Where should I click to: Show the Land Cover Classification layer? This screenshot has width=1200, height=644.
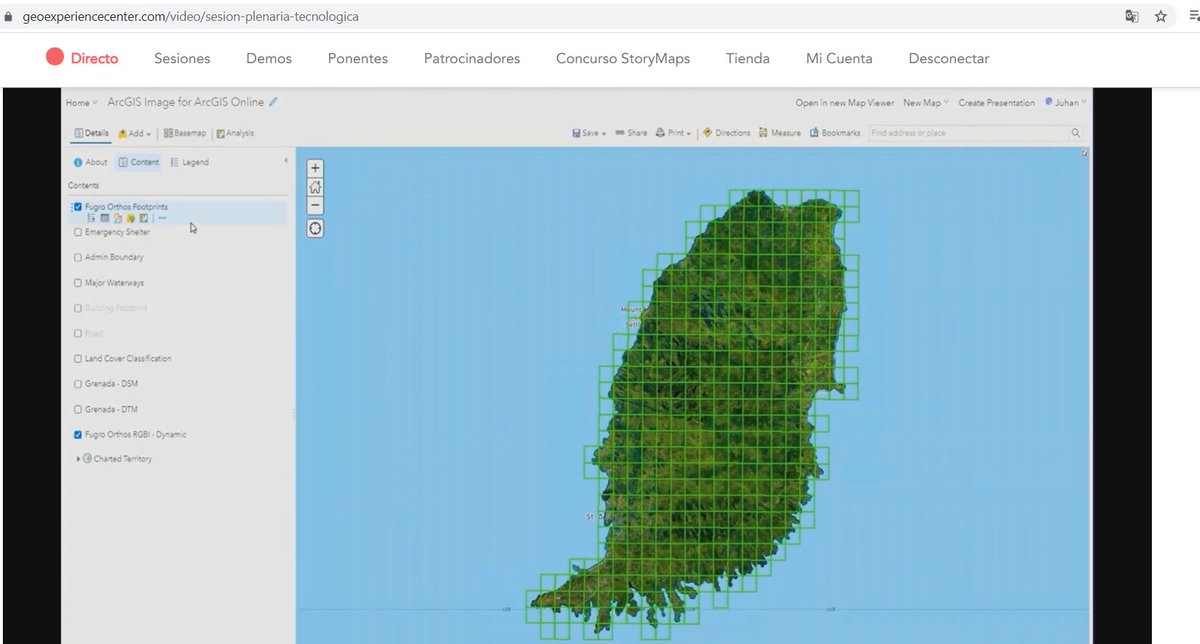[79, 358]
